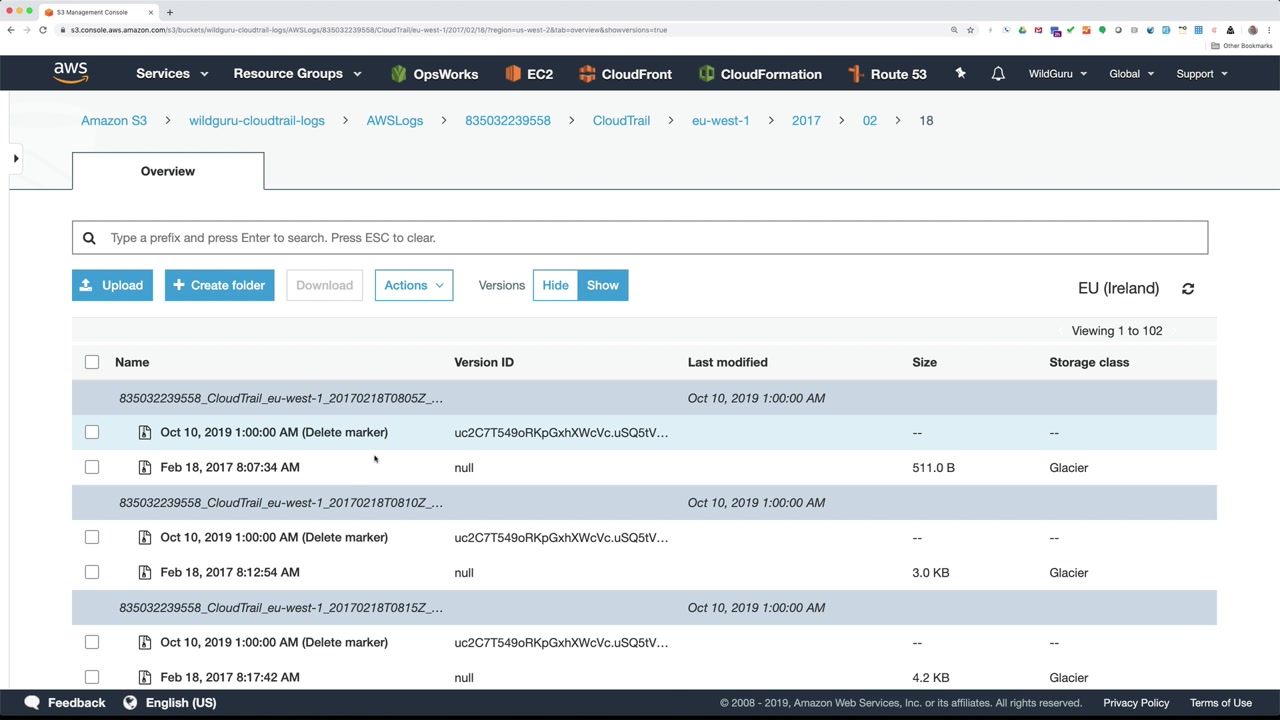Screen dimensions: 1280x720
Task: Open the EC2 shortcut
Action: coord(529,74)
